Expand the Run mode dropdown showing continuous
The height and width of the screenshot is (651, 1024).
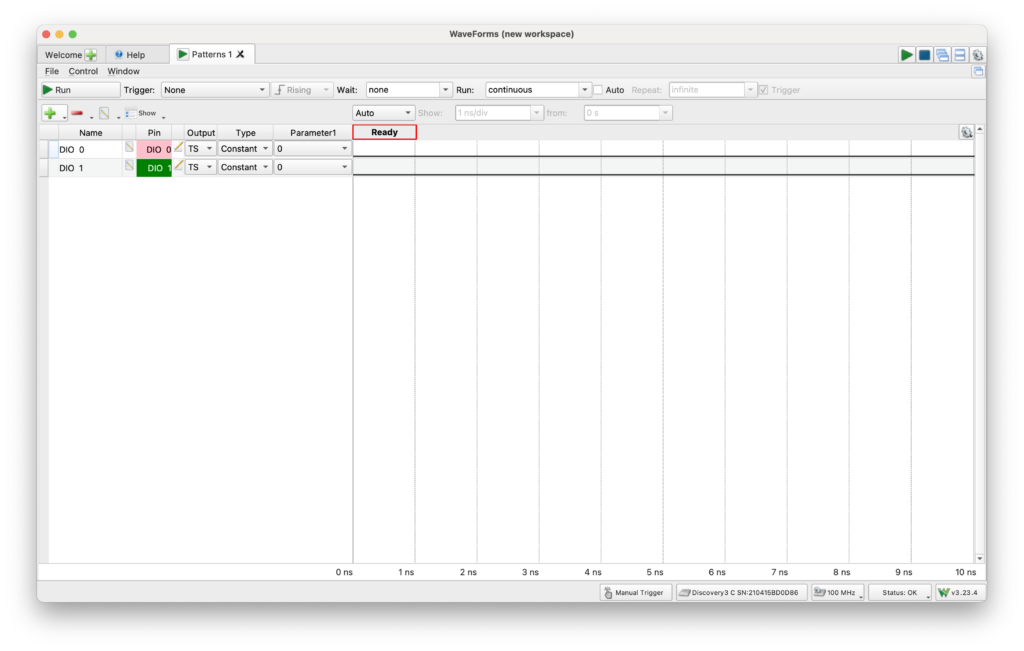pos(538,90)
